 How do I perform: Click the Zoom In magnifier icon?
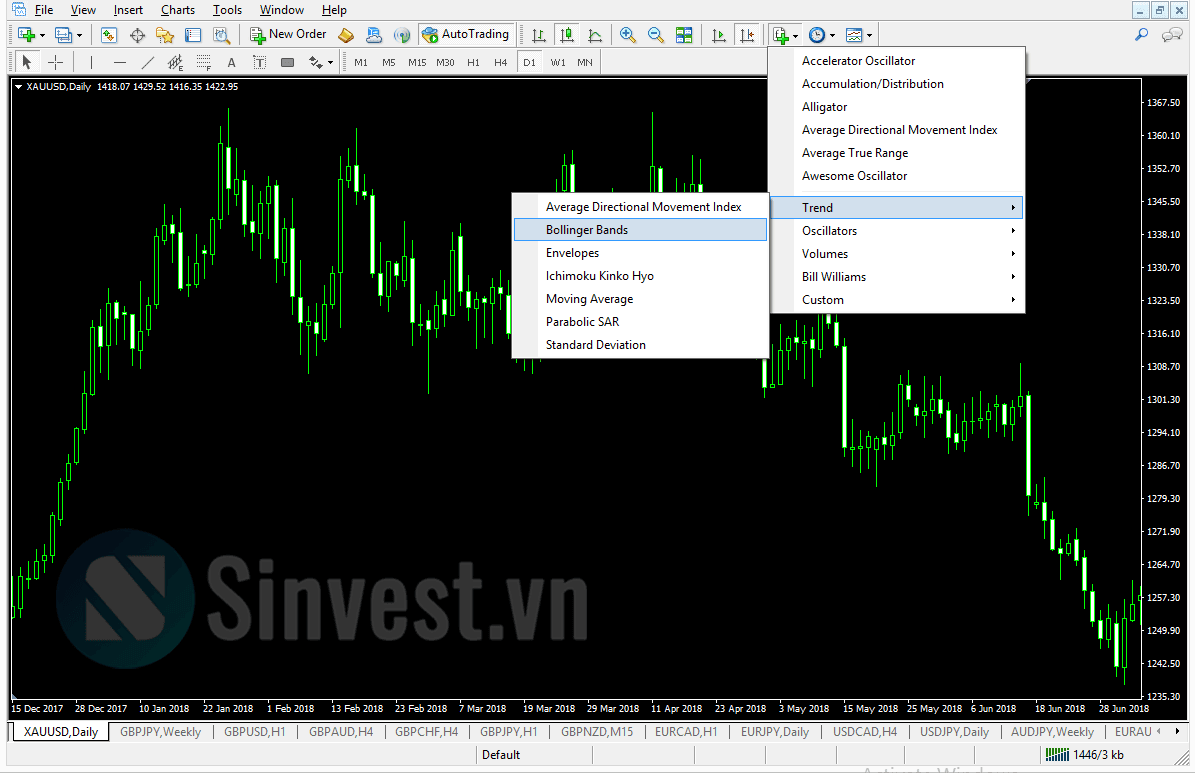point(628,35)
